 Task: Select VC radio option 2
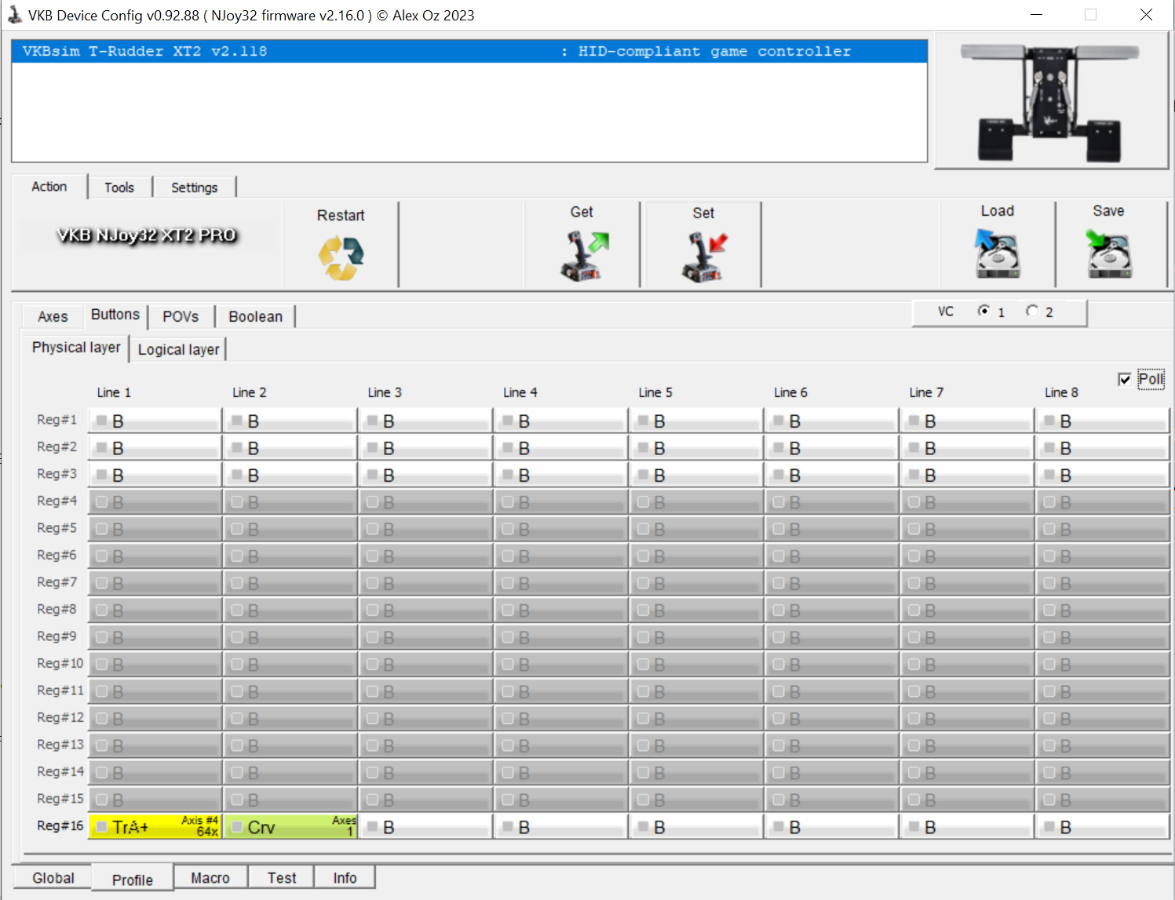(1032, 311)
